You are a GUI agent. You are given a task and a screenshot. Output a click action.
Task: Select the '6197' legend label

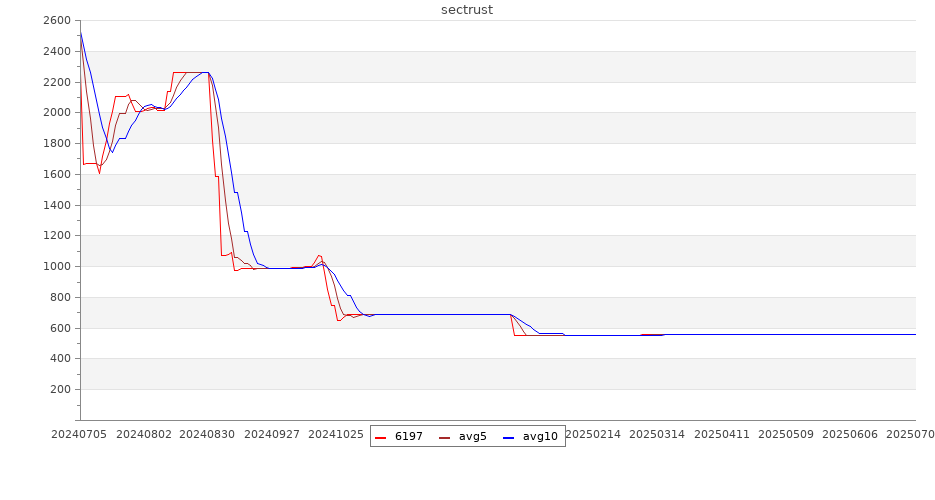[x=408, y=437]
